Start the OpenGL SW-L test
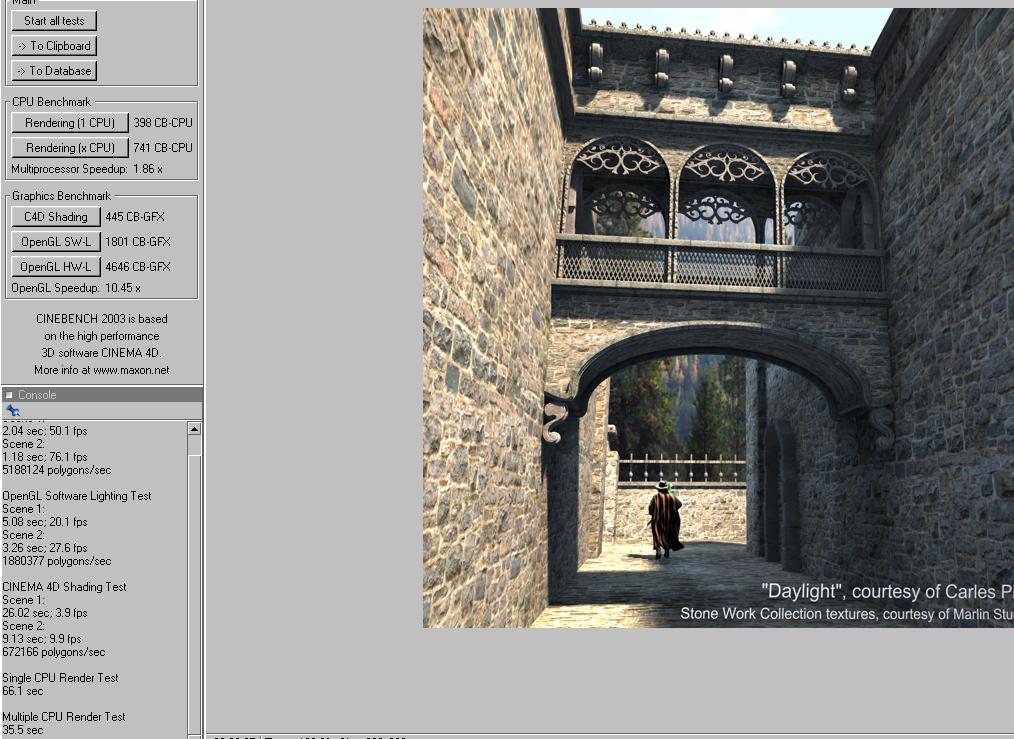This screenshot has height=739, width=1014. (56, 242)
